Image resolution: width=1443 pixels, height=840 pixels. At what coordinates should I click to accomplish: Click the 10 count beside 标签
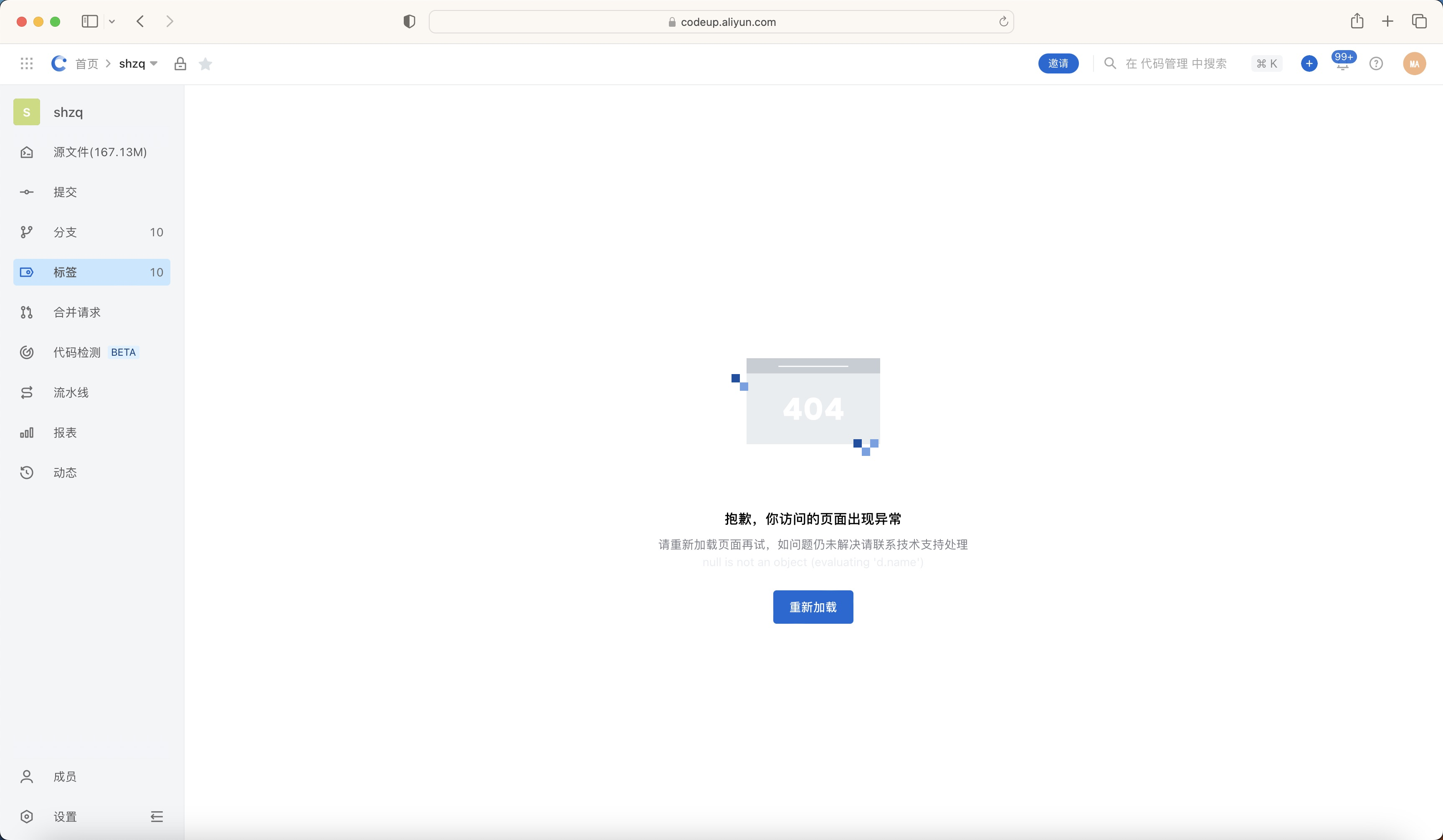156,272
